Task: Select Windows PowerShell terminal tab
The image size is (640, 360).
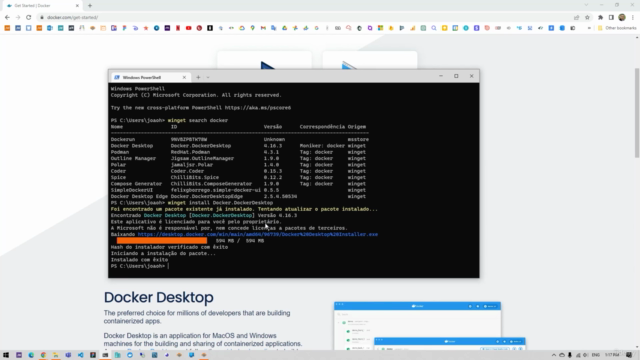Action: coord(150,77)
